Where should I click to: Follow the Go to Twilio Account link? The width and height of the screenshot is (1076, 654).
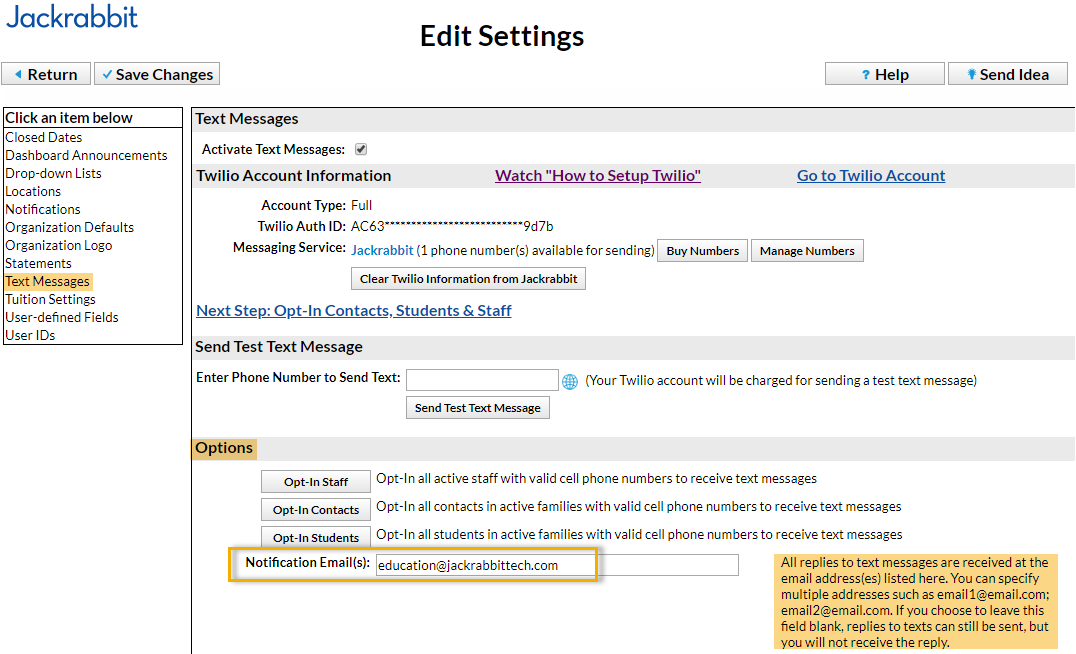click(x=871, y=176)
